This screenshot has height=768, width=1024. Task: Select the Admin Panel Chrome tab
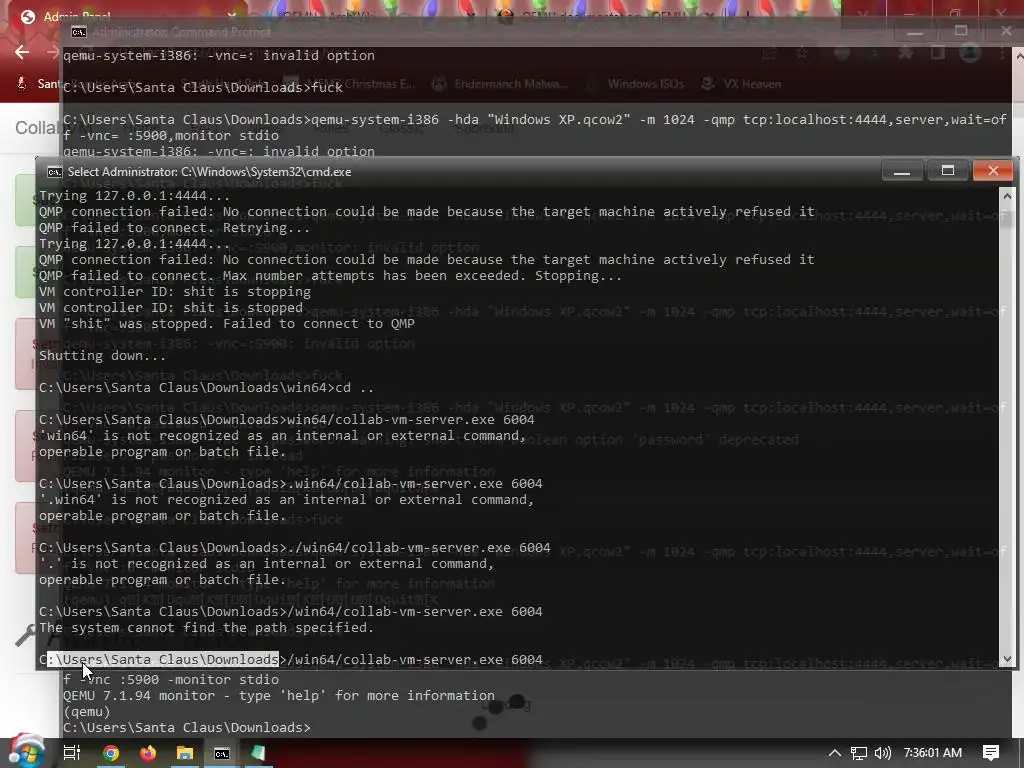tap(77, 16)
